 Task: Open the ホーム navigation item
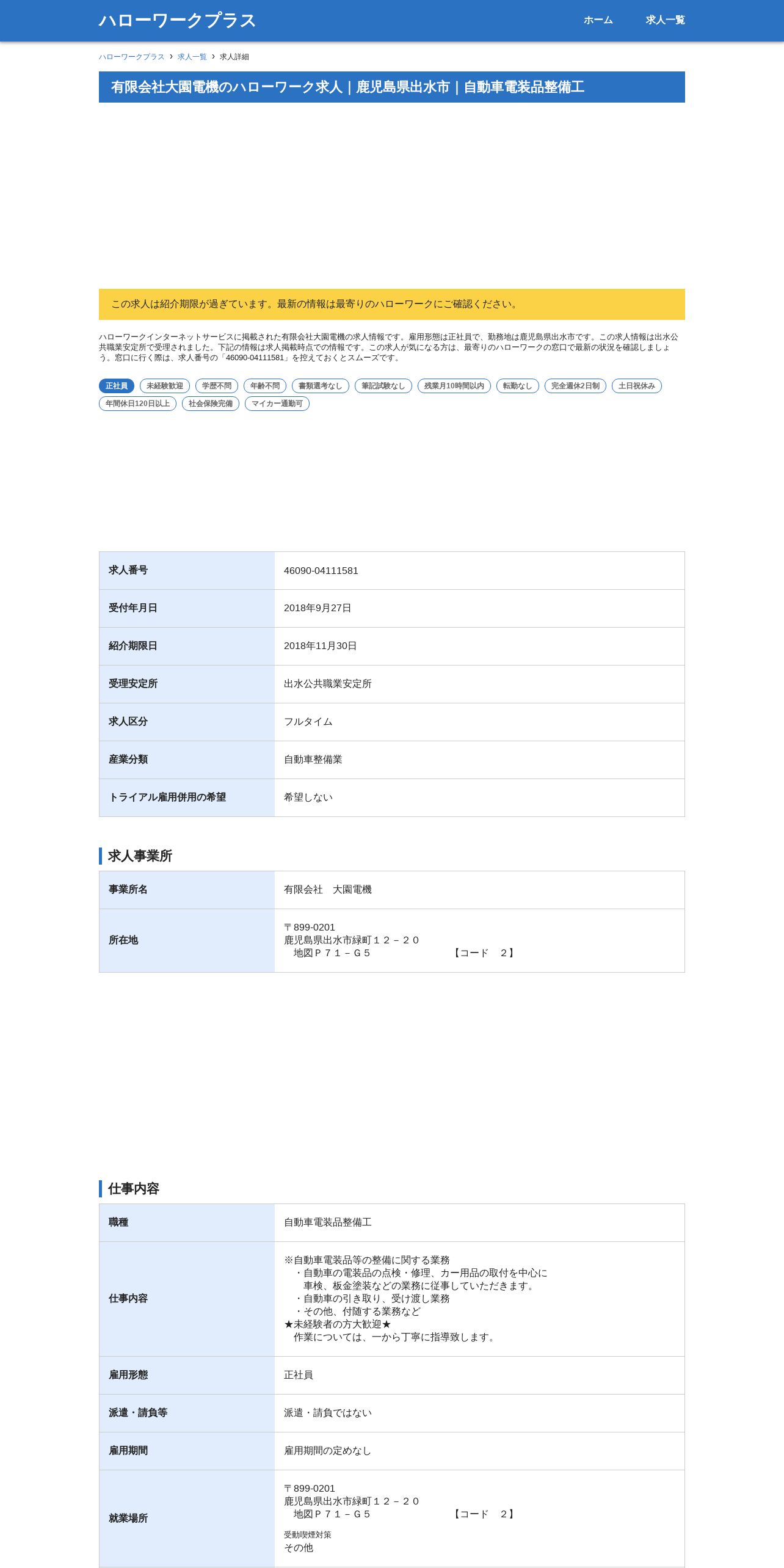pyautogui.click(x=598, y=20)
